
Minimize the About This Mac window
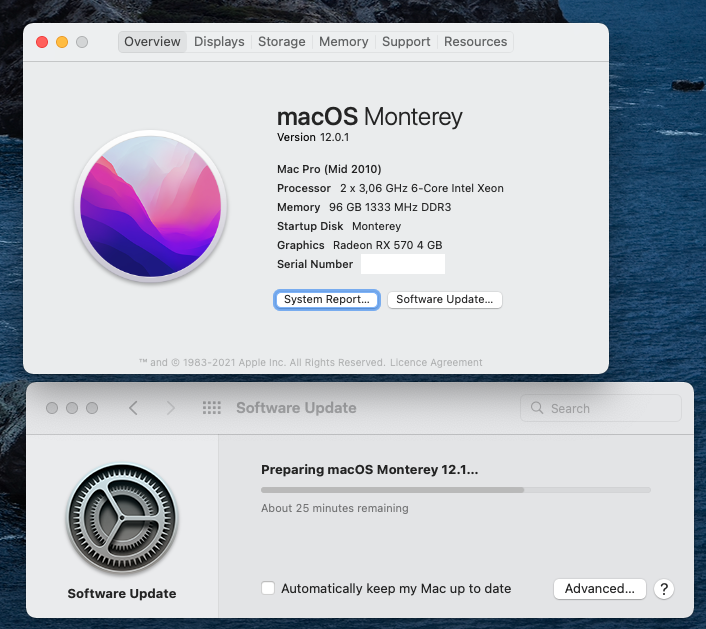62,42
